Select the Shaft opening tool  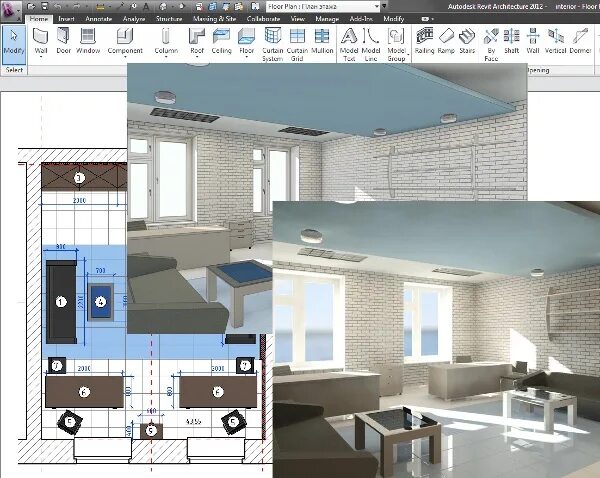click(512, 41)
